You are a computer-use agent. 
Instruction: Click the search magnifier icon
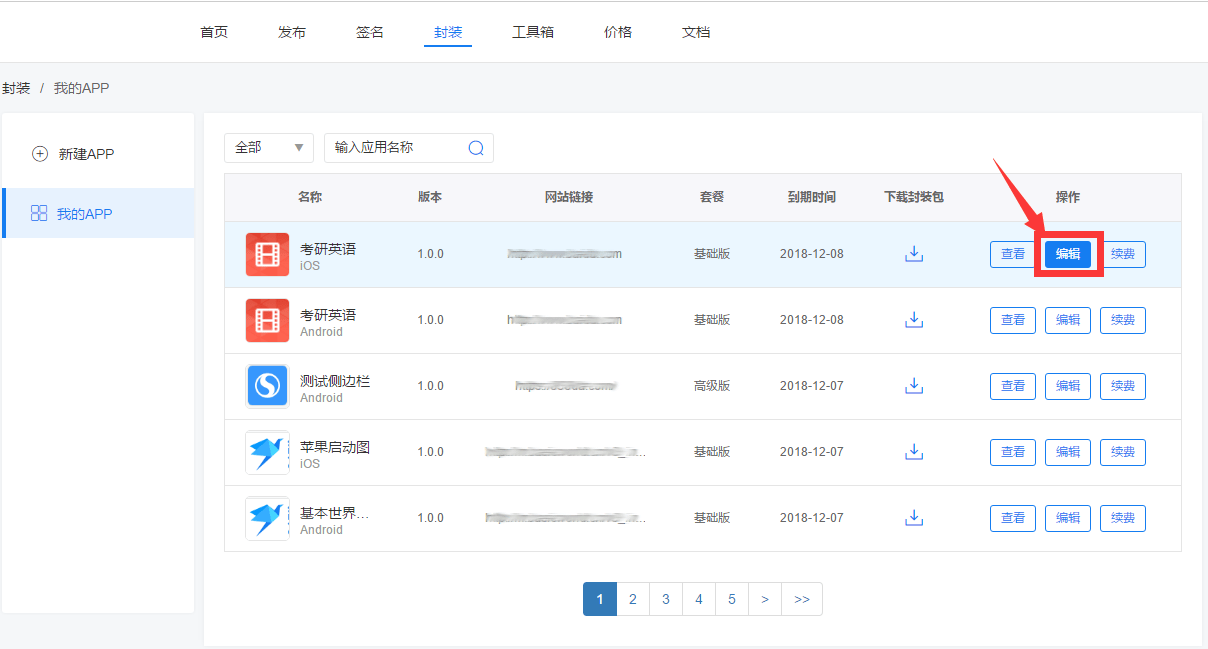[x=476, y=148]
